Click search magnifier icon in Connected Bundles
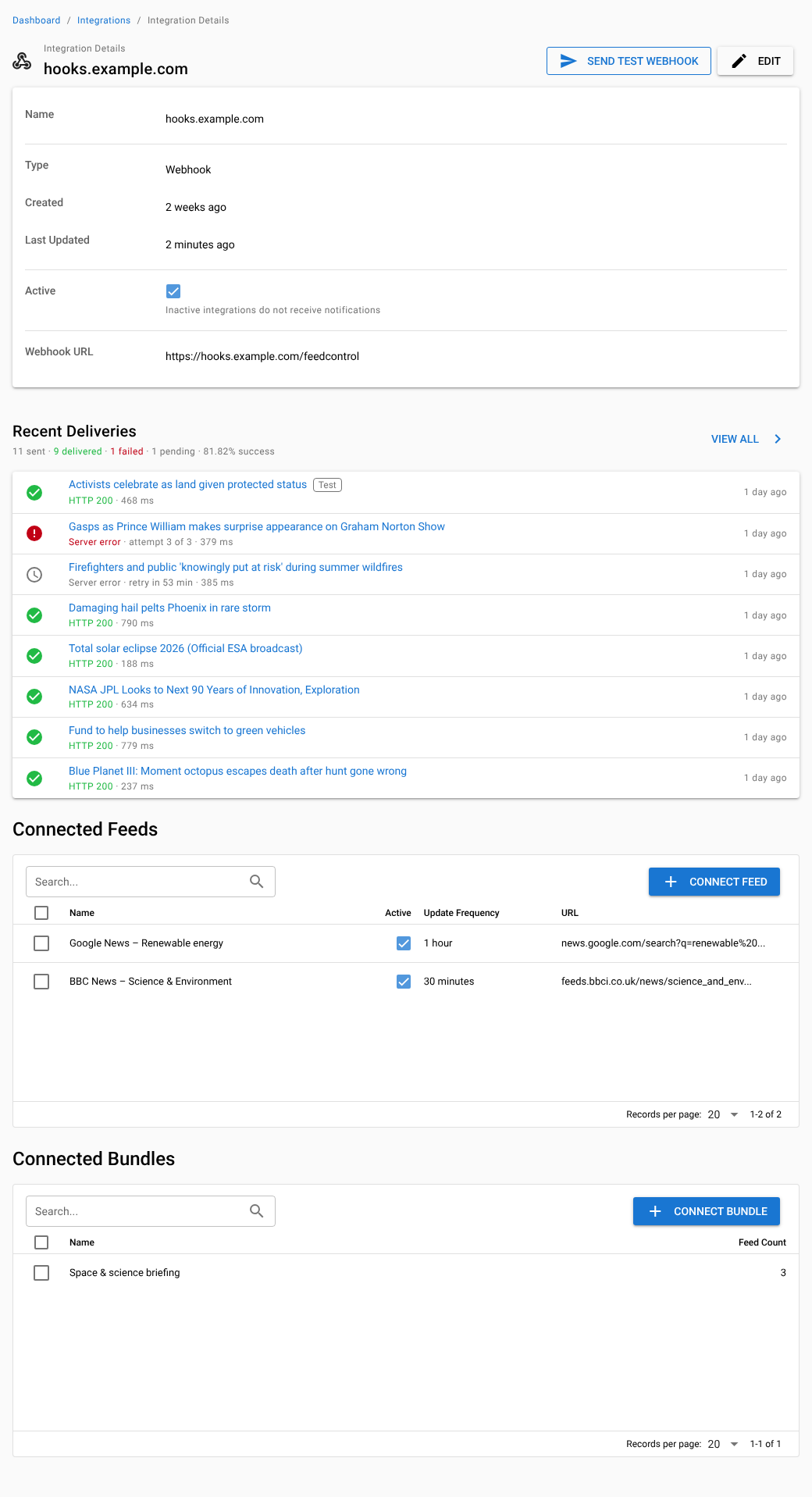The image size is (812, 1497). point(256,1211)
